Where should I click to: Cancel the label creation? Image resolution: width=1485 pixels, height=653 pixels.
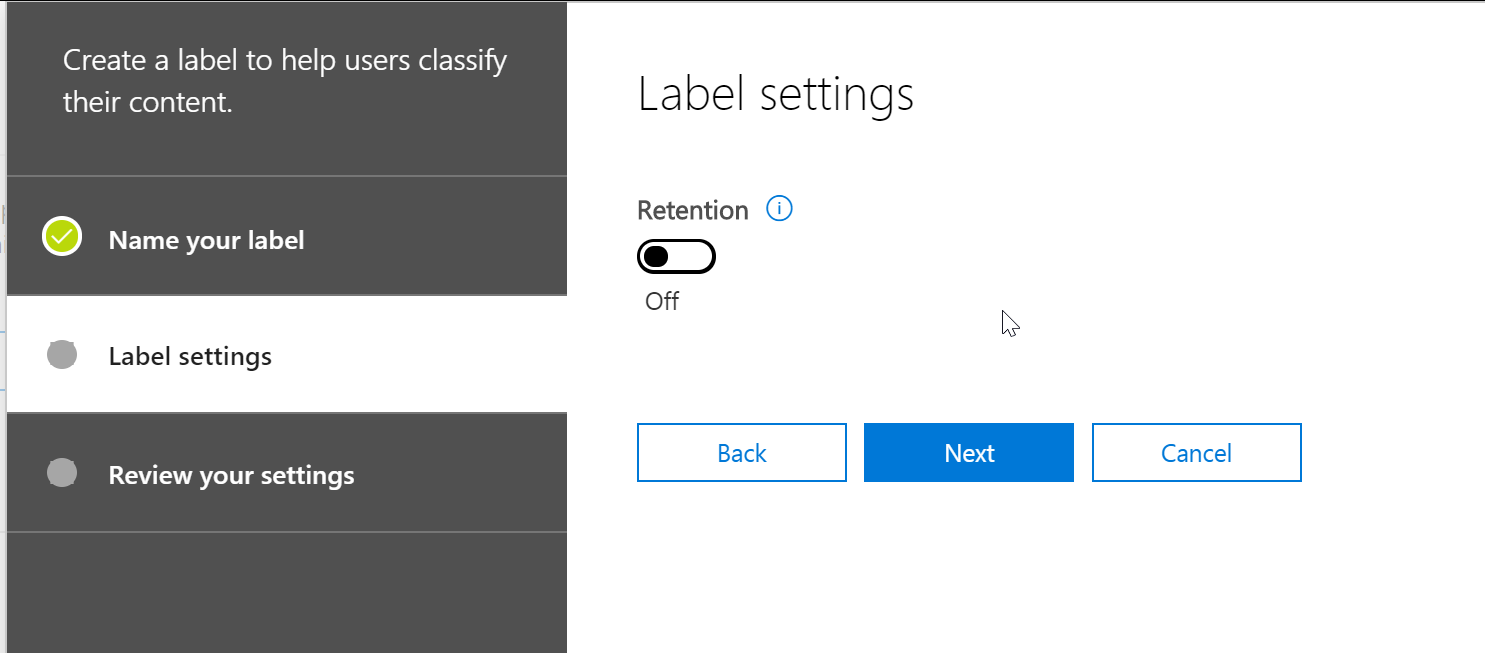(1196, 453)
